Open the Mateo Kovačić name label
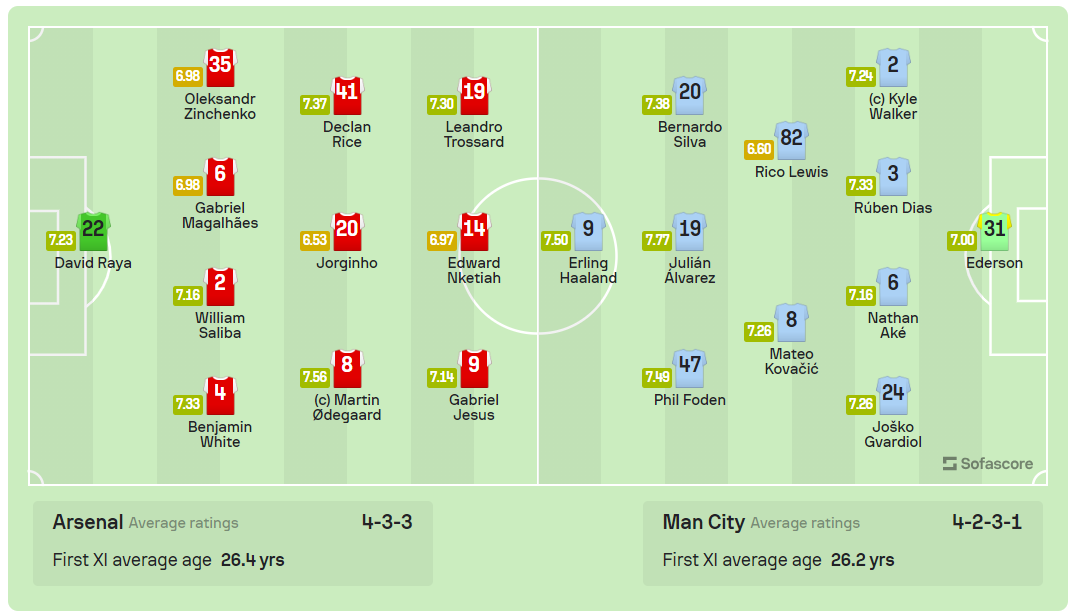The height and width of the screenshot is (614, 1072). tap(794, 361)
